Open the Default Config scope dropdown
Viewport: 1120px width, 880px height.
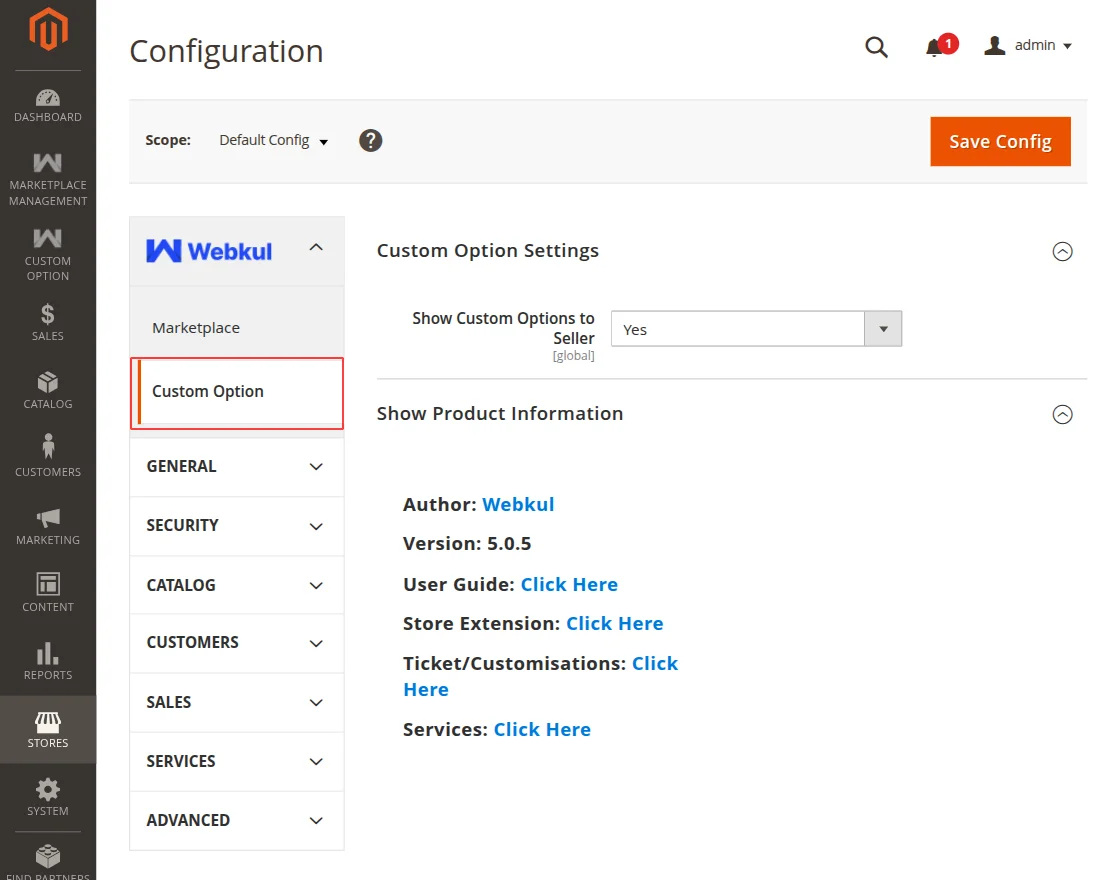(273, 141)
